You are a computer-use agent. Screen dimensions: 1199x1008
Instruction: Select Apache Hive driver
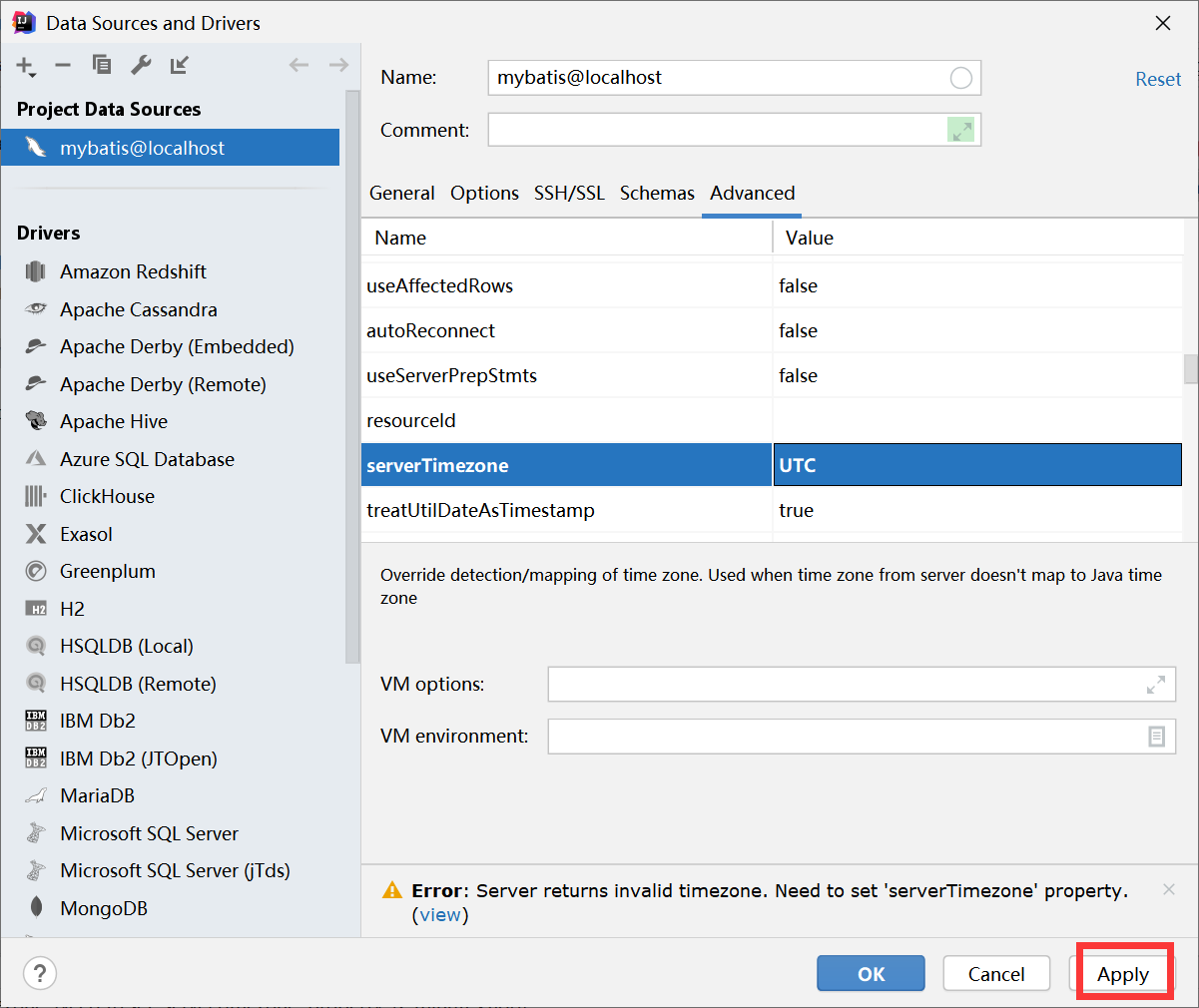point(114,421)
